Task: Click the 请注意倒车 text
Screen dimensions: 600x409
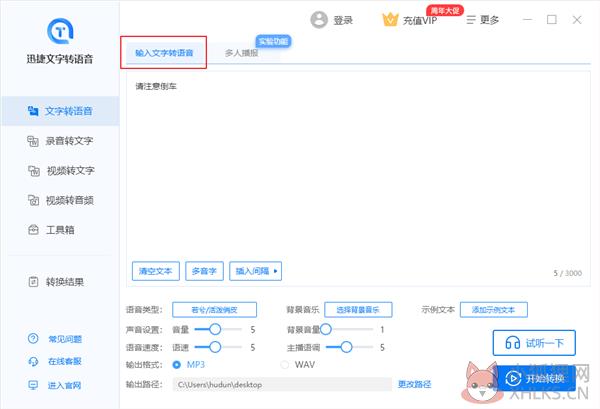Action: click(x=156, y=86)
